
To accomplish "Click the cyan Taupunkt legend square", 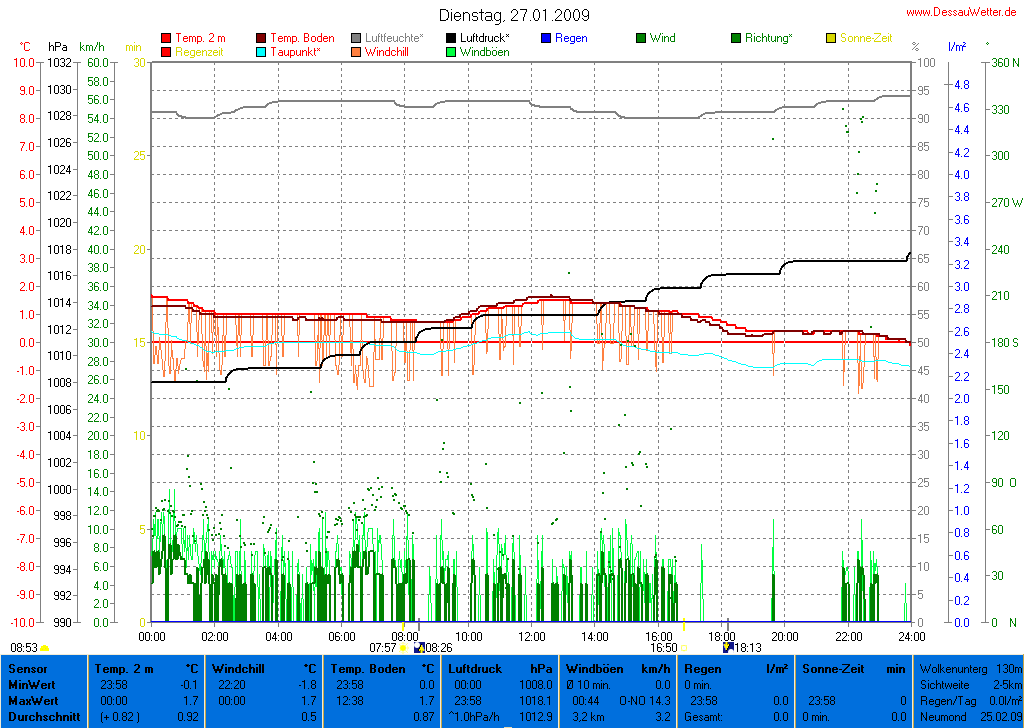I will pyautogui.click(x=262, y=51).
